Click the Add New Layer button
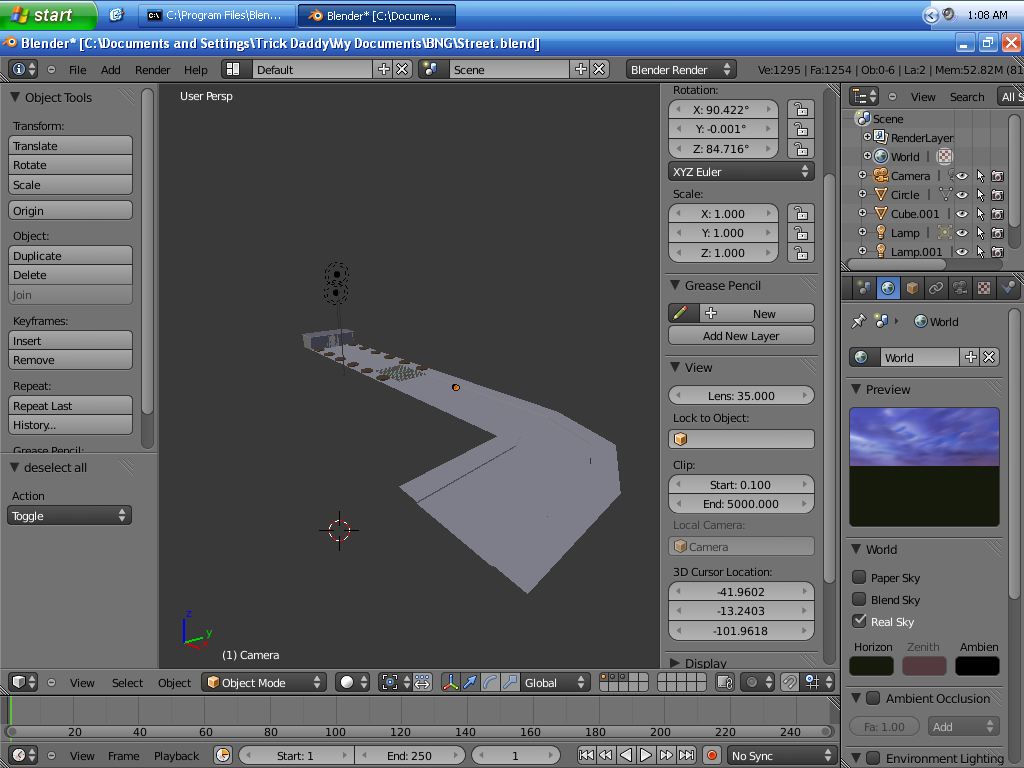 tap(740, 335)
